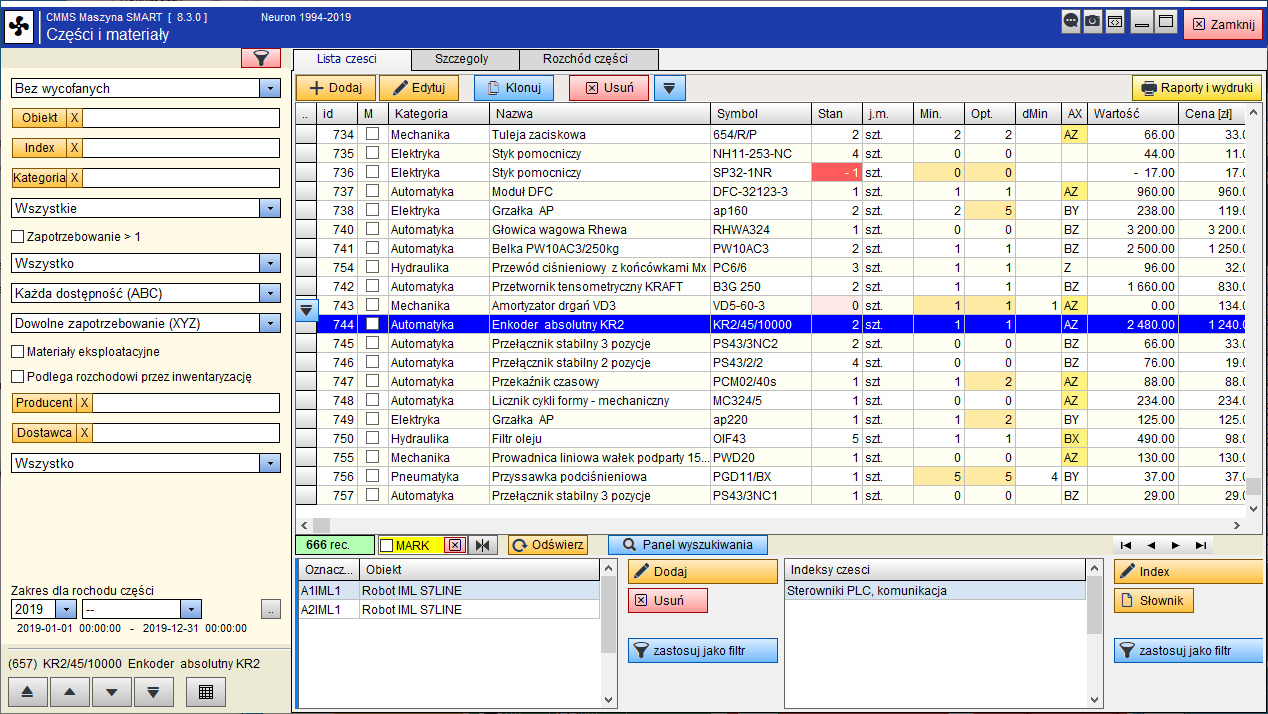Viewport: 1268px width, 714px height.
Task: Open the blue funnel menu beside Usuń
Action: pyautogui.click(x=669, y=88)
